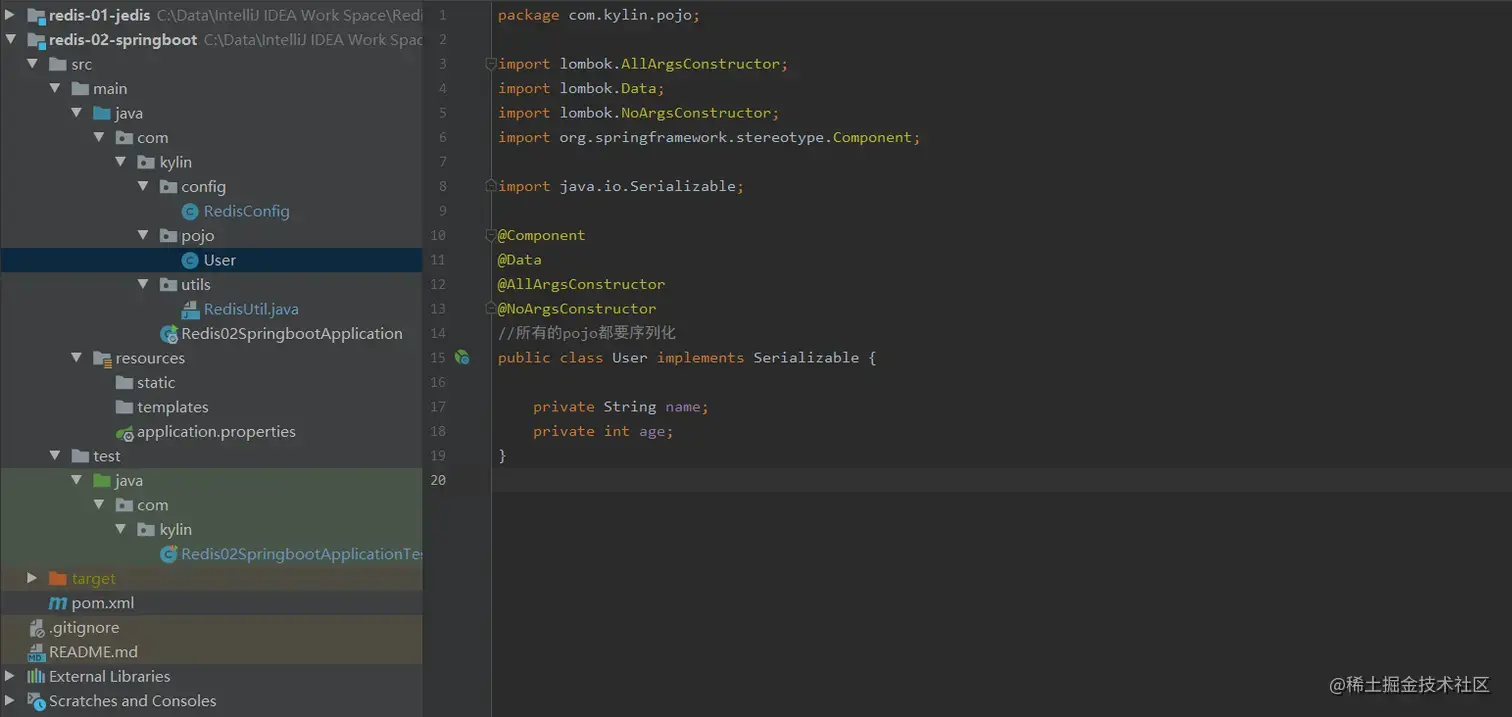1512x717 pixels.
Task: Click the Redis02SpringbootApplication class icon
Action: click(169, 334)
